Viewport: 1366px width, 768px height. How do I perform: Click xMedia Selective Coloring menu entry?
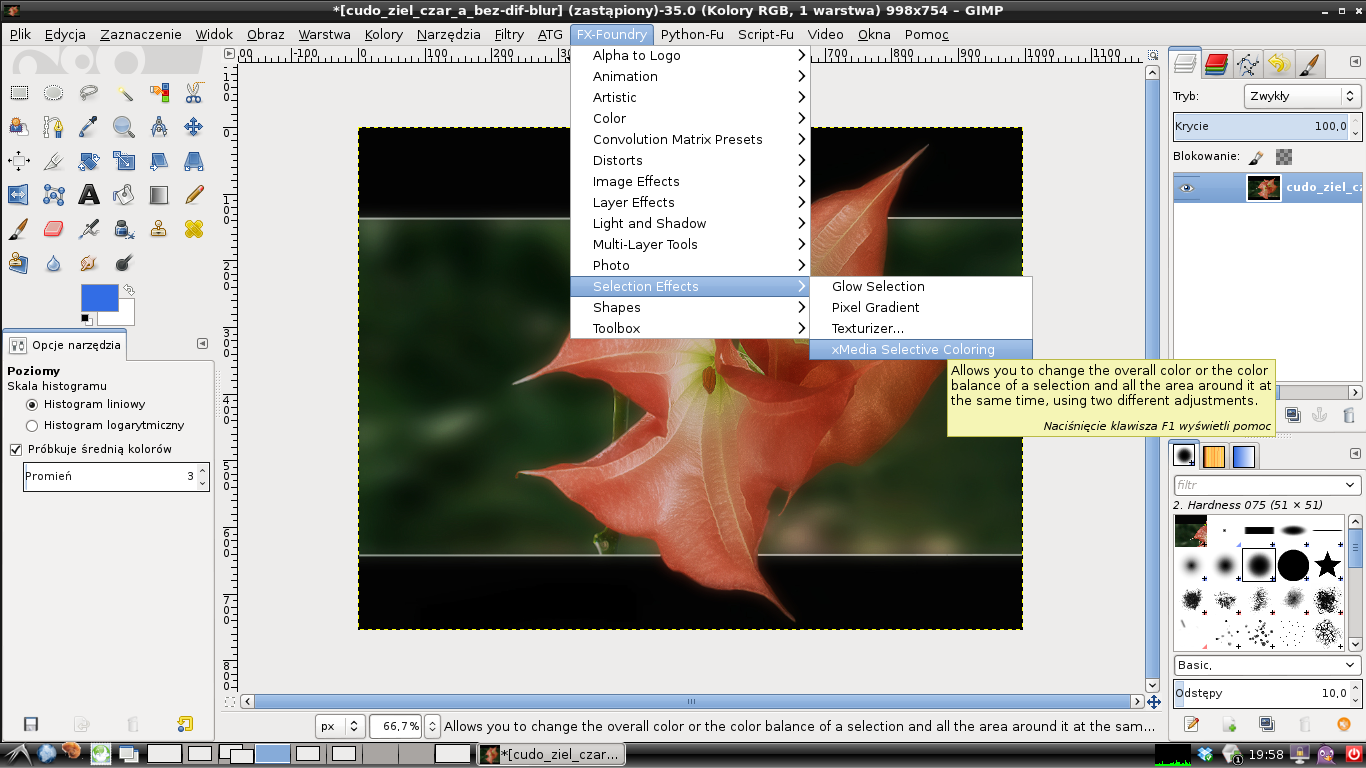(x=913, y=349)
